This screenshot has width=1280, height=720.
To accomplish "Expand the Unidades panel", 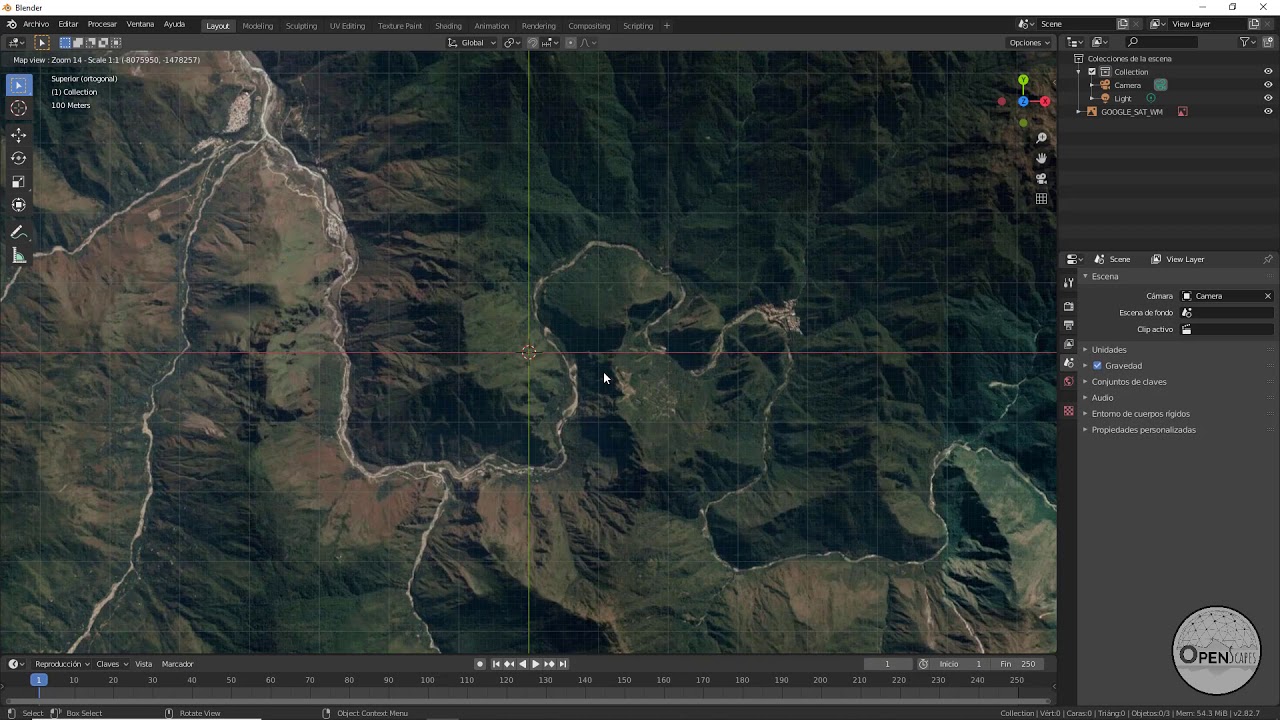I will [x=1108, y=349].
